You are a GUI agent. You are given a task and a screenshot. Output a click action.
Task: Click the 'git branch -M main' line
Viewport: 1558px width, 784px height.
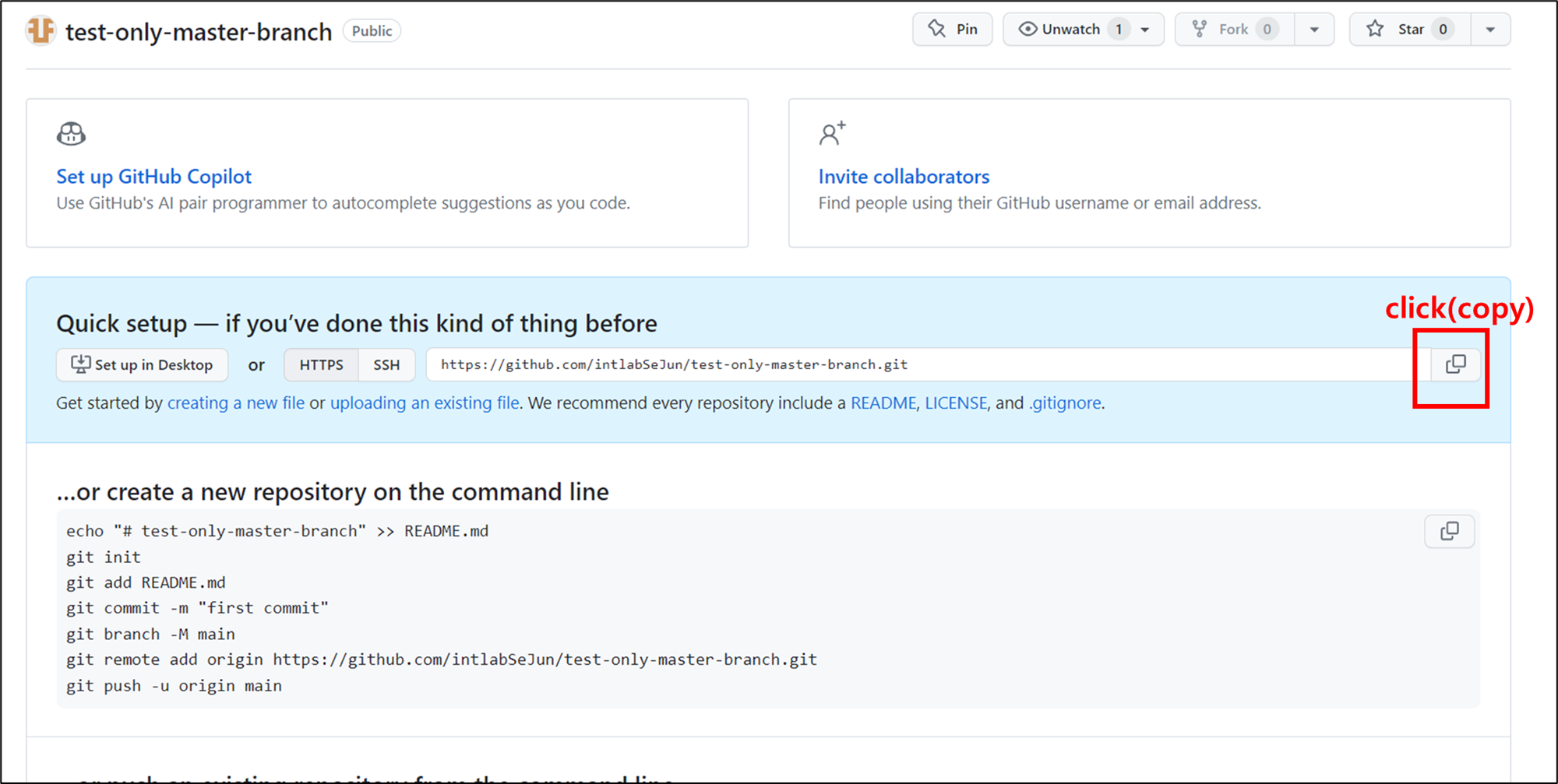coord(150,635)
